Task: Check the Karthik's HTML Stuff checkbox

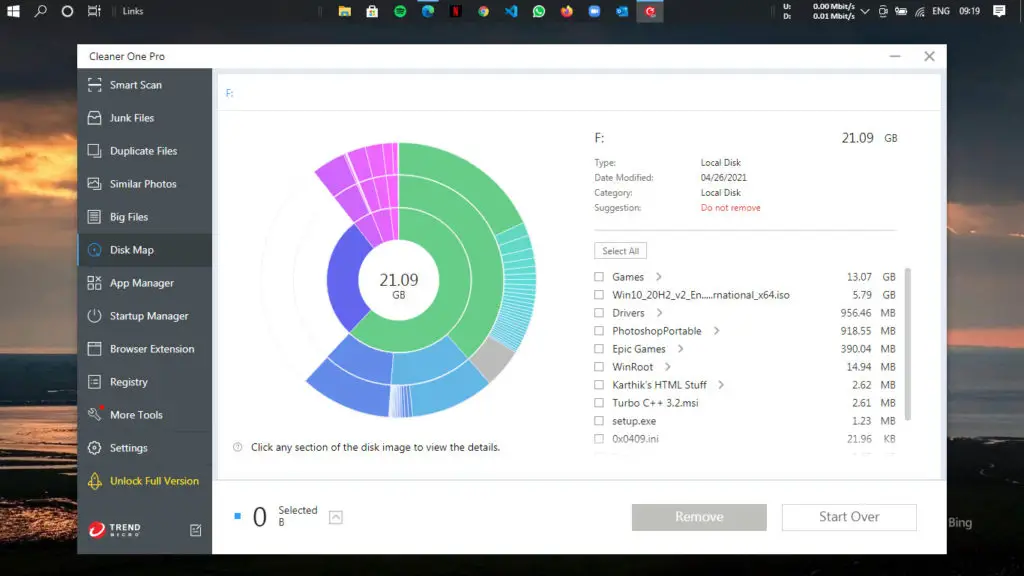Action: click(x=599, y=385)
